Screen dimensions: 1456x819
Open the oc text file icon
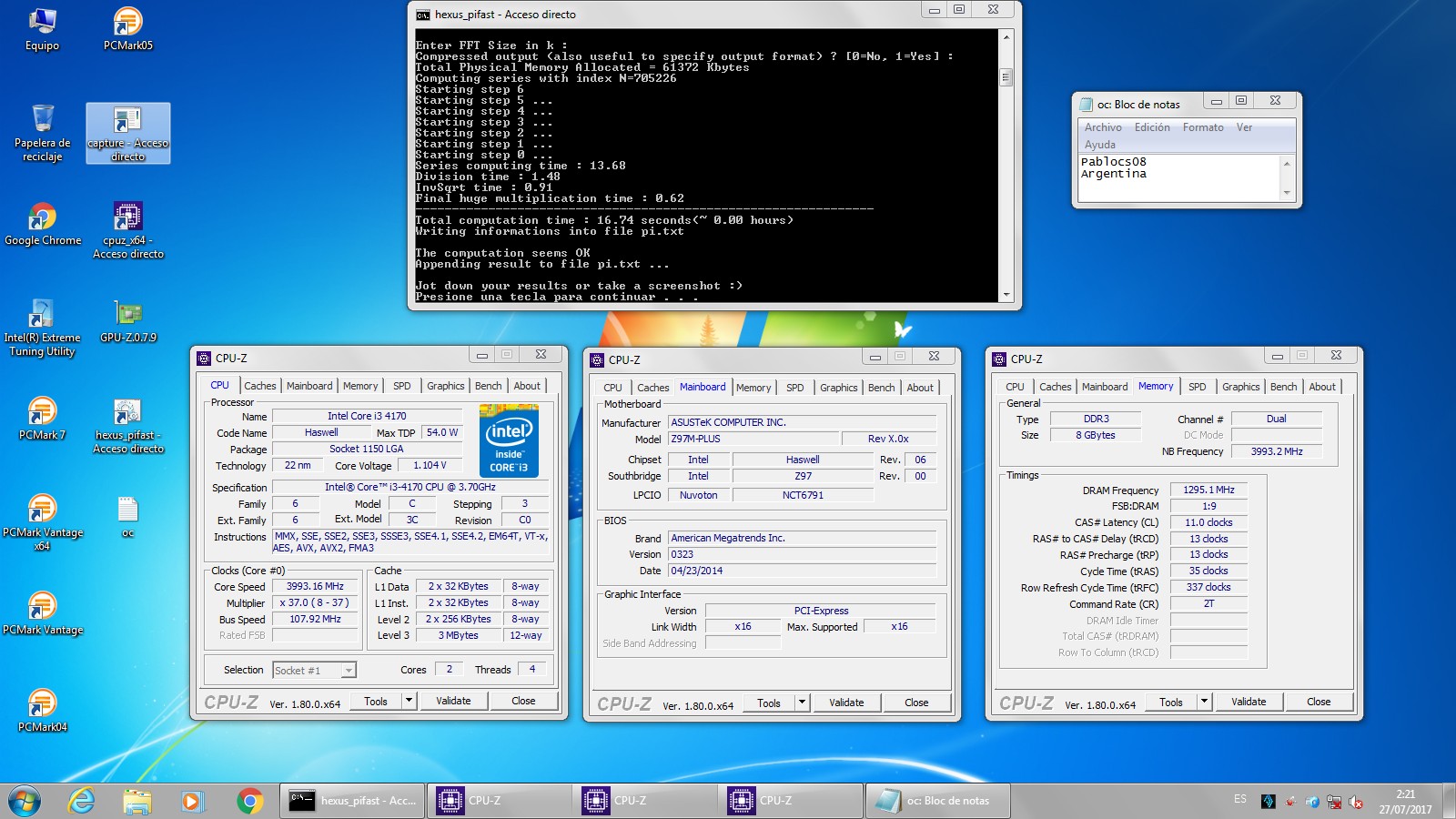tap(127, 517)
